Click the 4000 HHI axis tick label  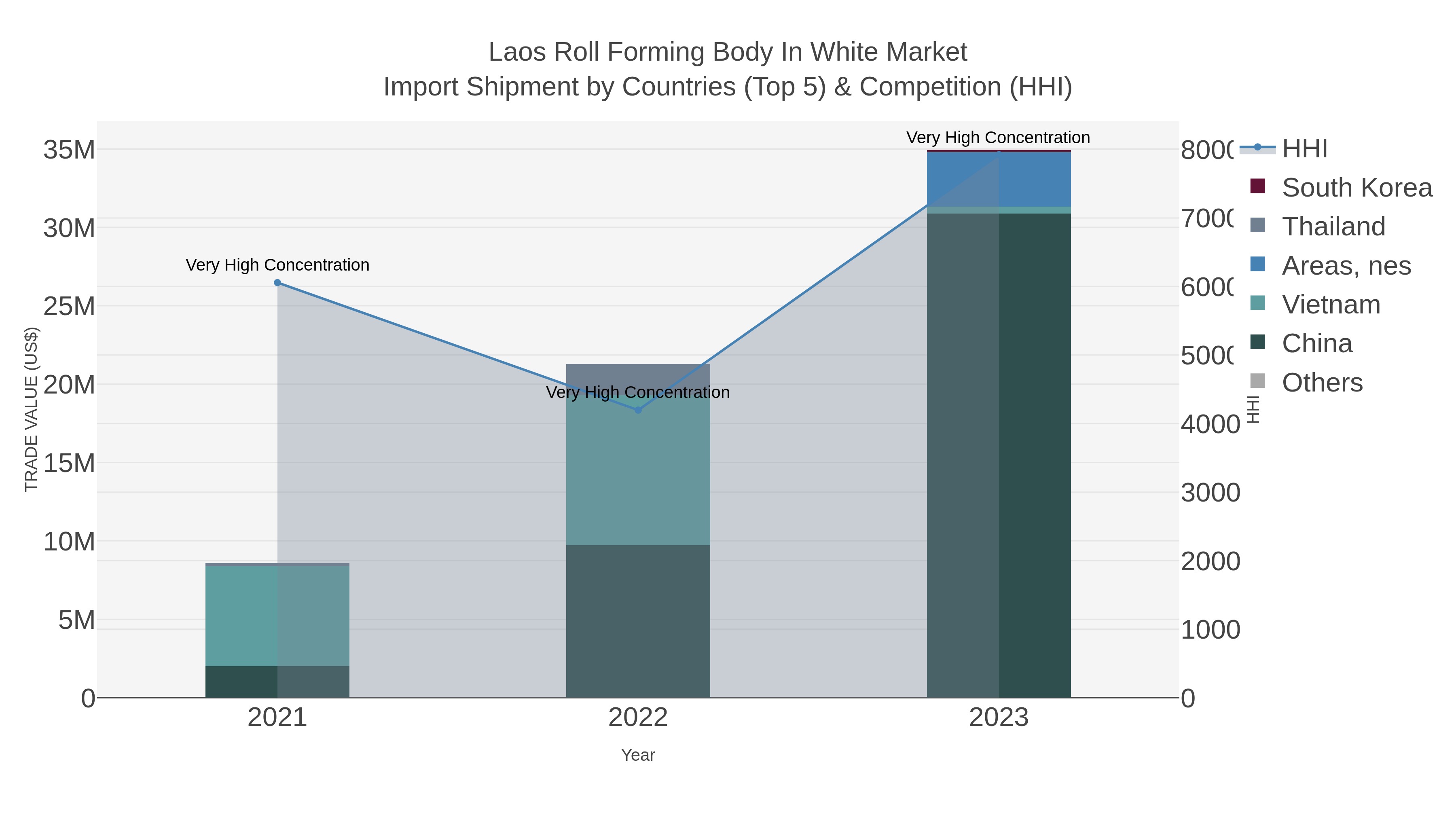click(1210, 425)
